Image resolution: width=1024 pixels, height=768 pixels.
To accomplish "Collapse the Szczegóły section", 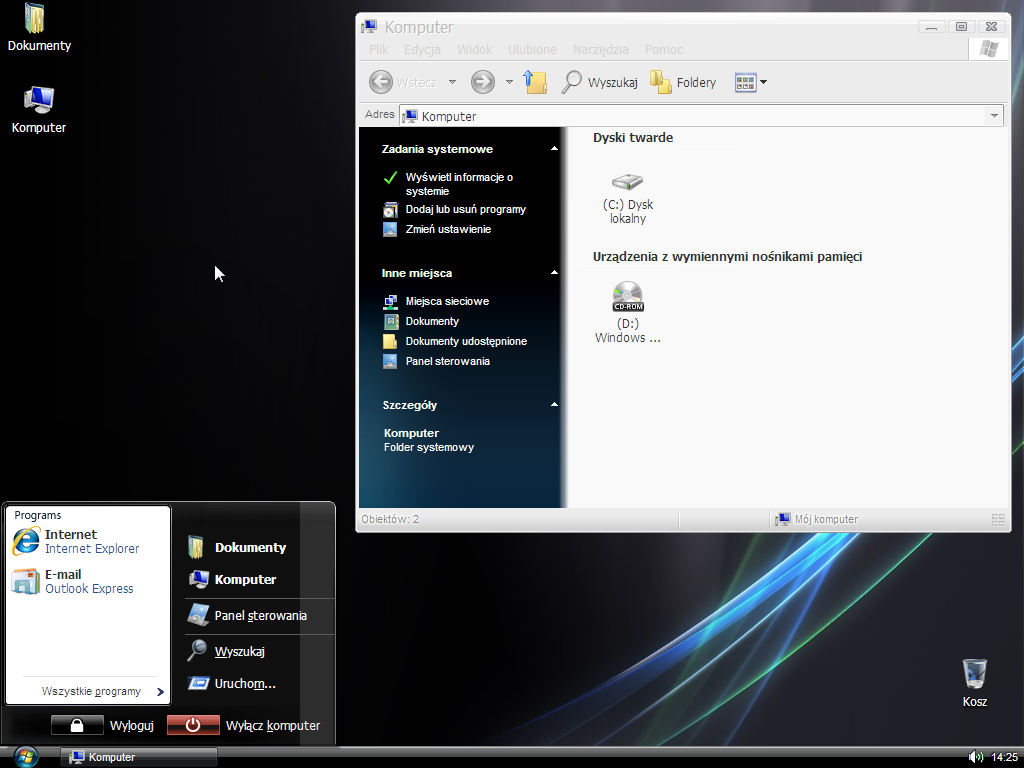I will [554, 405].
